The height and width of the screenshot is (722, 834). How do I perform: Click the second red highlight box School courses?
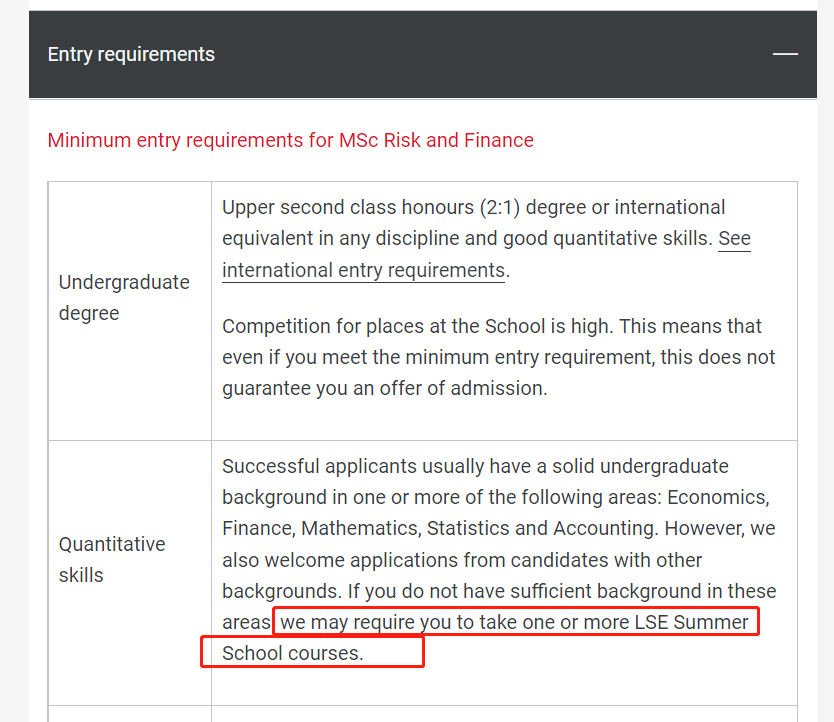312,652
